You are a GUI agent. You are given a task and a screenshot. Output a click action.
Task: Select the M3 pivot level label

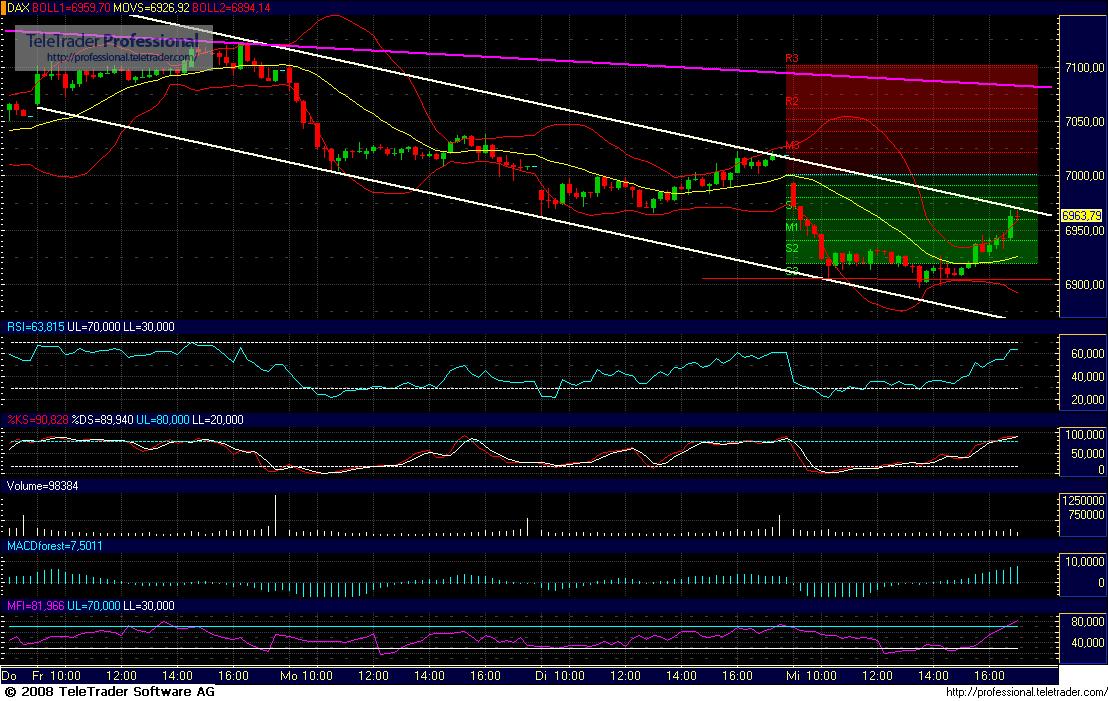[x=792, y=146]
